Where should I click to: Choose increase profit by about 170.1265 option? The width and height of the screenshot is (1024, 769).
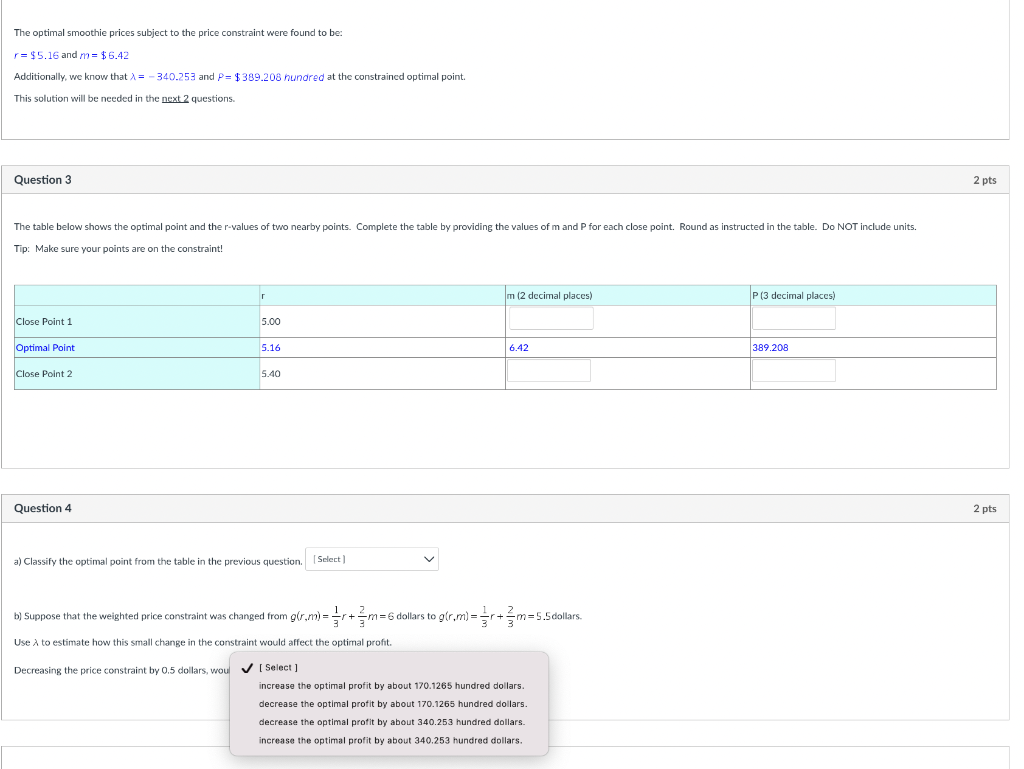(391, 686)
